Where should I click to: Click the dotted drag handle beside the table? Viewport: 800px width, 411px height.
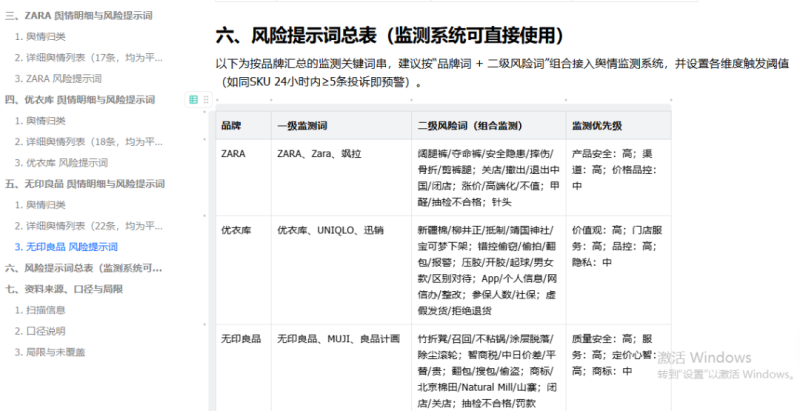[206, 99]
